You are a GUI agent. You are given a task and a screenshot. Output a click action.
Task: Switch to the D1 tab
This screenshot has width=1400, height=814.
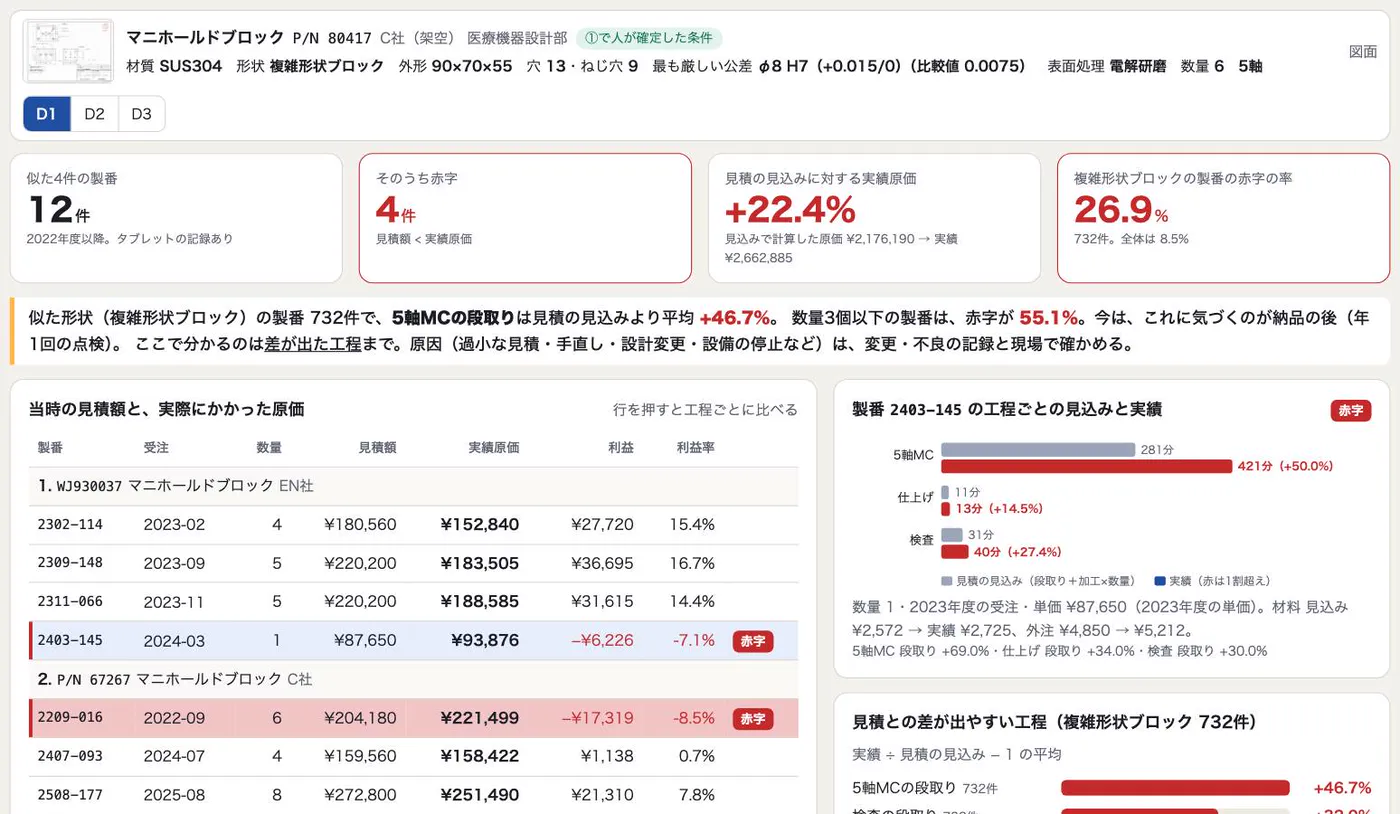pos(46,114)
